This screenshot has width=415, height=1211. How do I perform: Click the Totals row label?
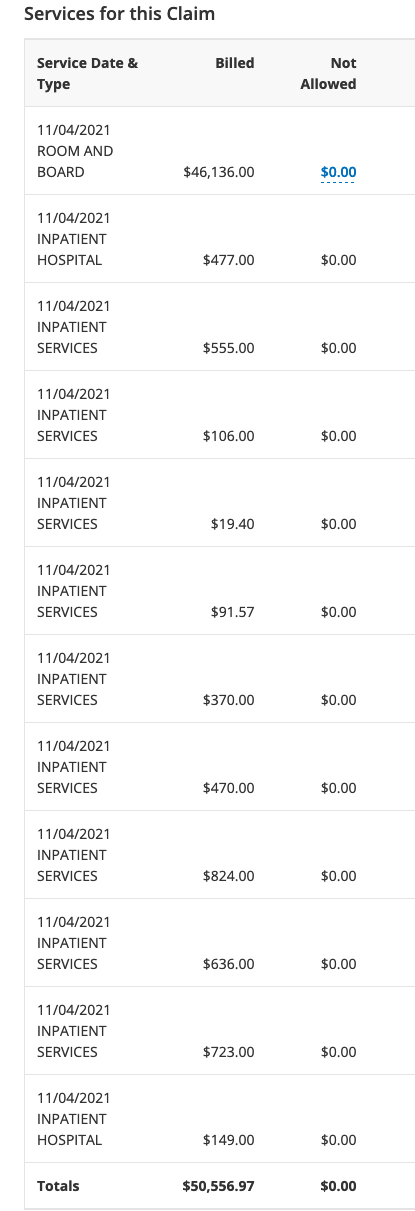click(58, 1186)
